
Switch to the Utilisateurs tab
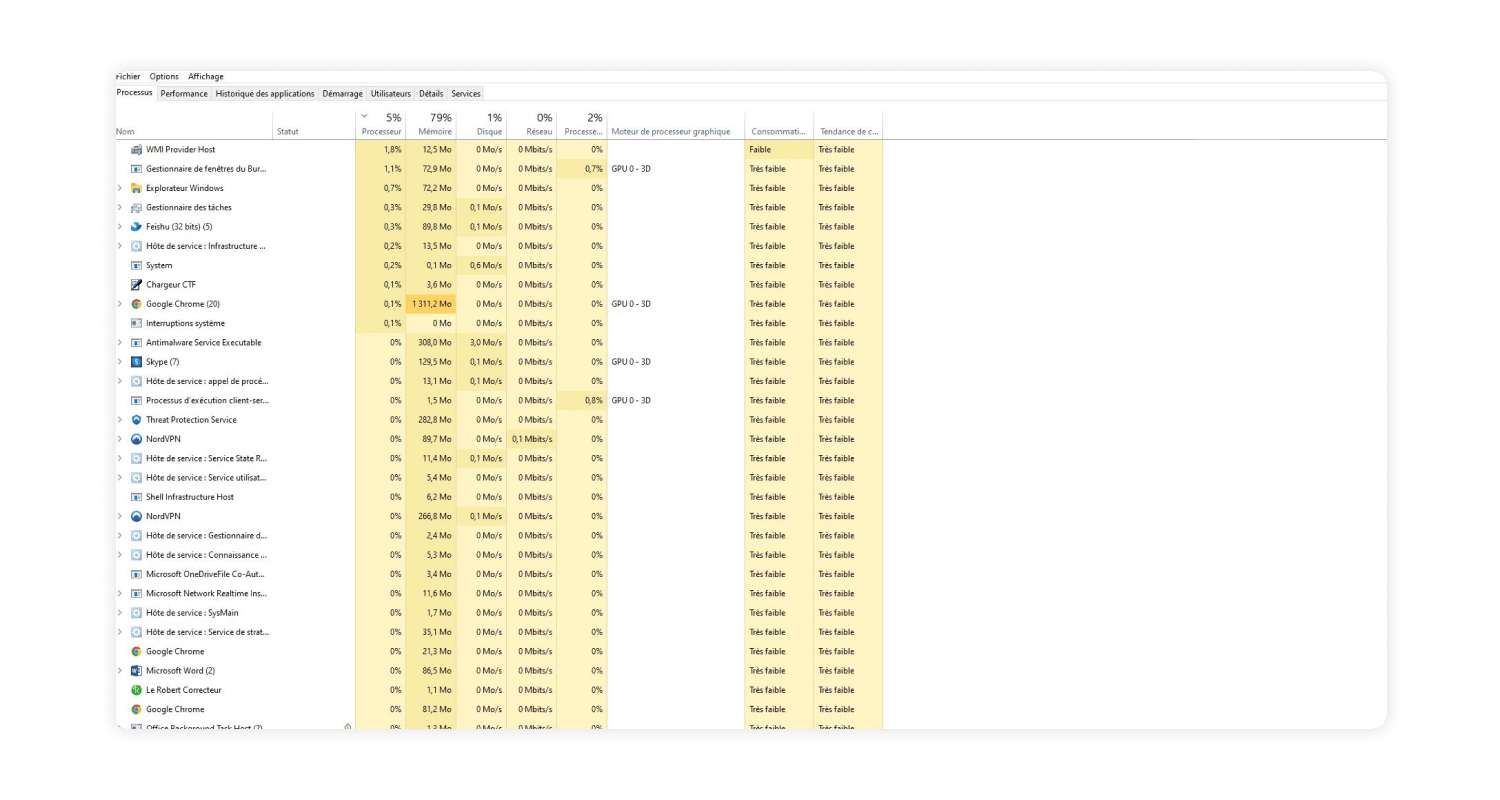391,93
